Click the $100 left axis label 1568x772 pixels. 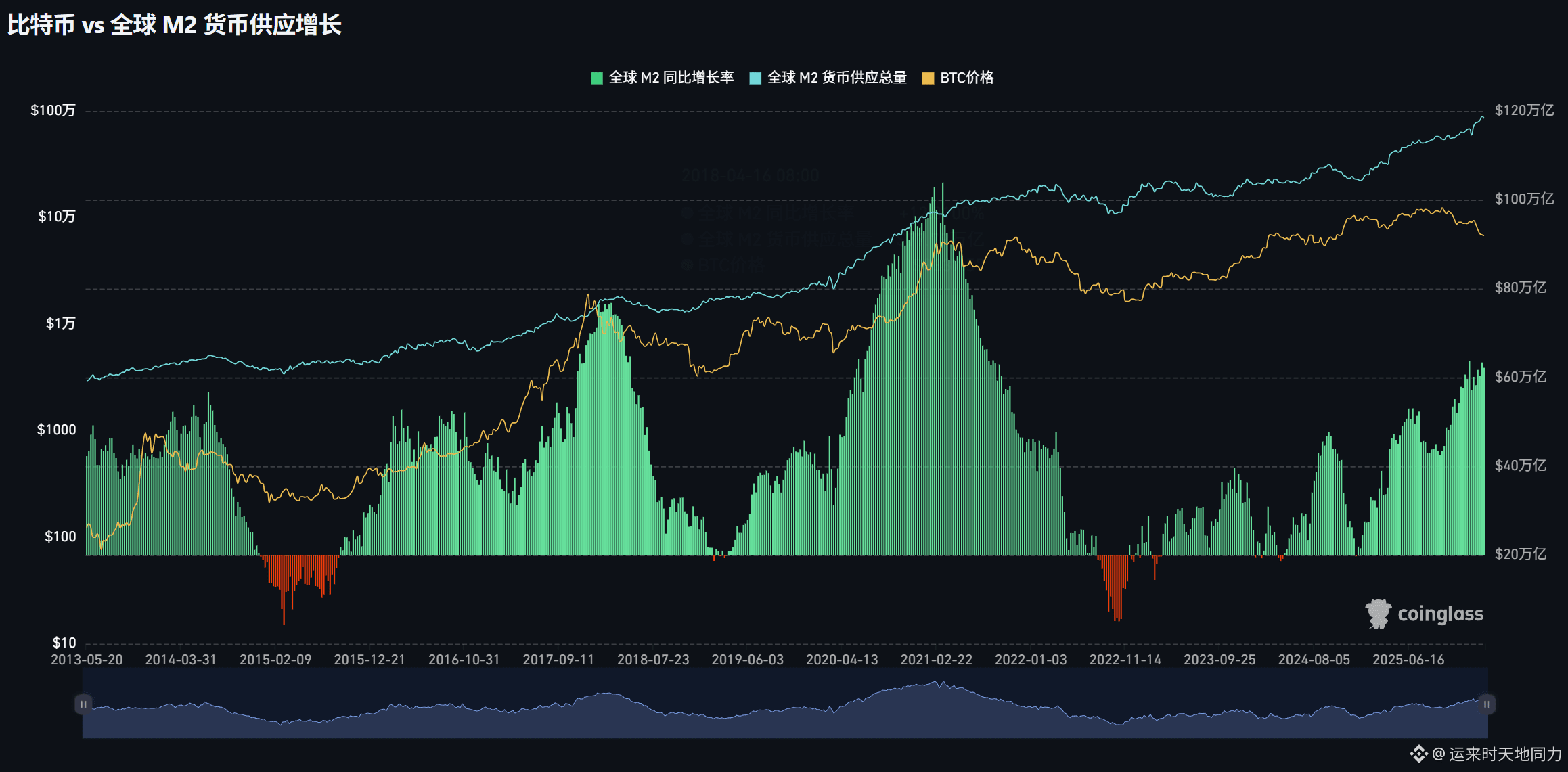[x=60, y=537]
